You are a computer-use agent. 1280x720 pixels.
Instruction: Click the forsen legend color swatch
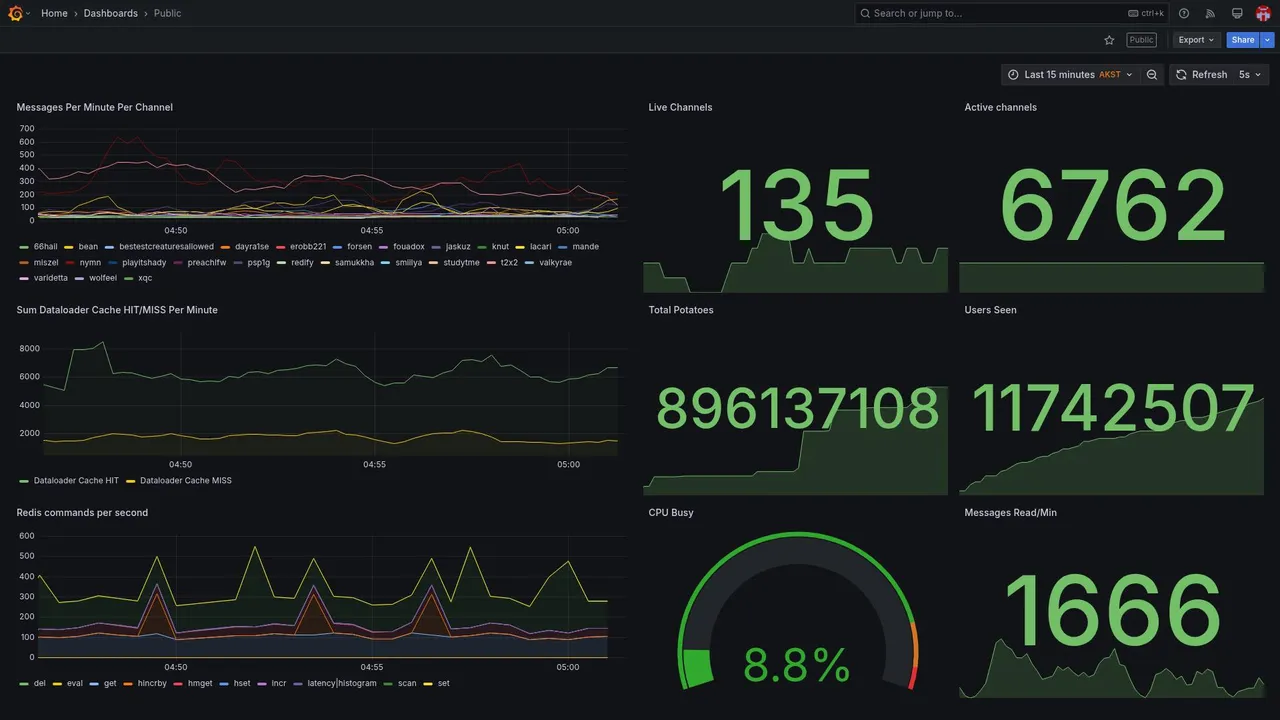[x=338, y=247]
